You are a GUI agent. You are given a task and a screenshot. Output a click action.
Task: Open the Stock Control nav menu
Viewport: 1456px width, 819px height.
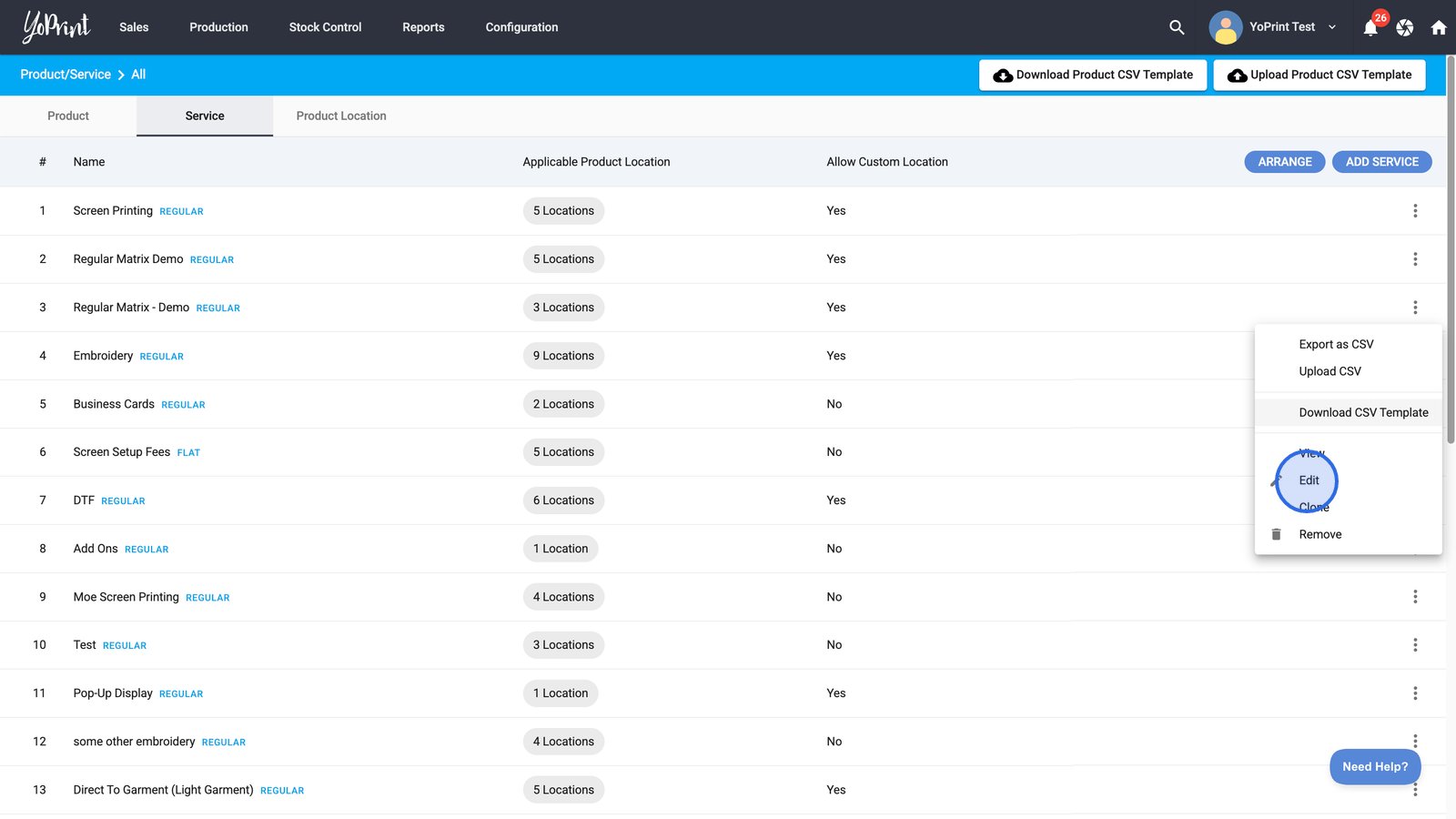pos(325,27)
